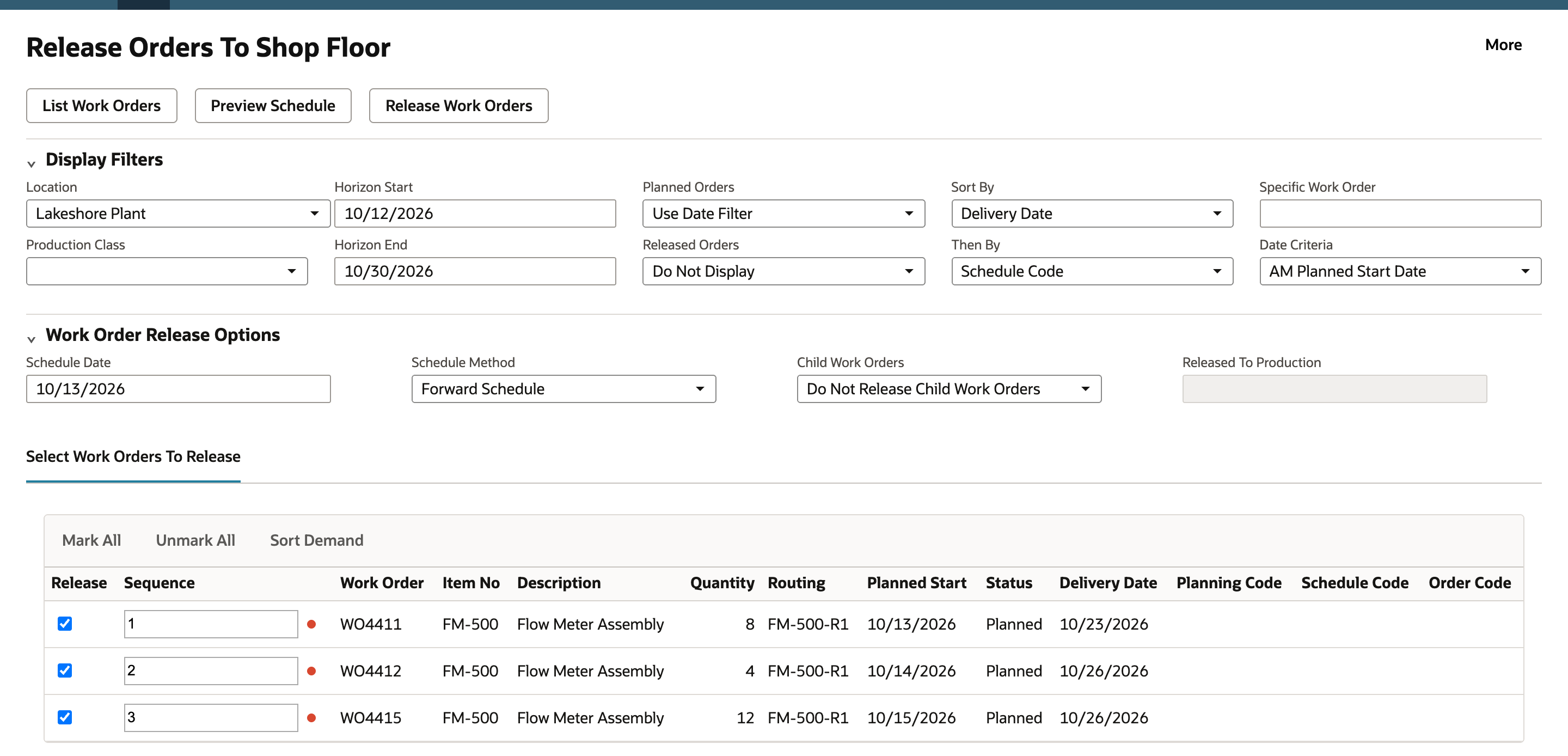Screen dimensions: 1568x756
Task: Uncheck the Release checkbox for WO4412
Action: point(65,670)
